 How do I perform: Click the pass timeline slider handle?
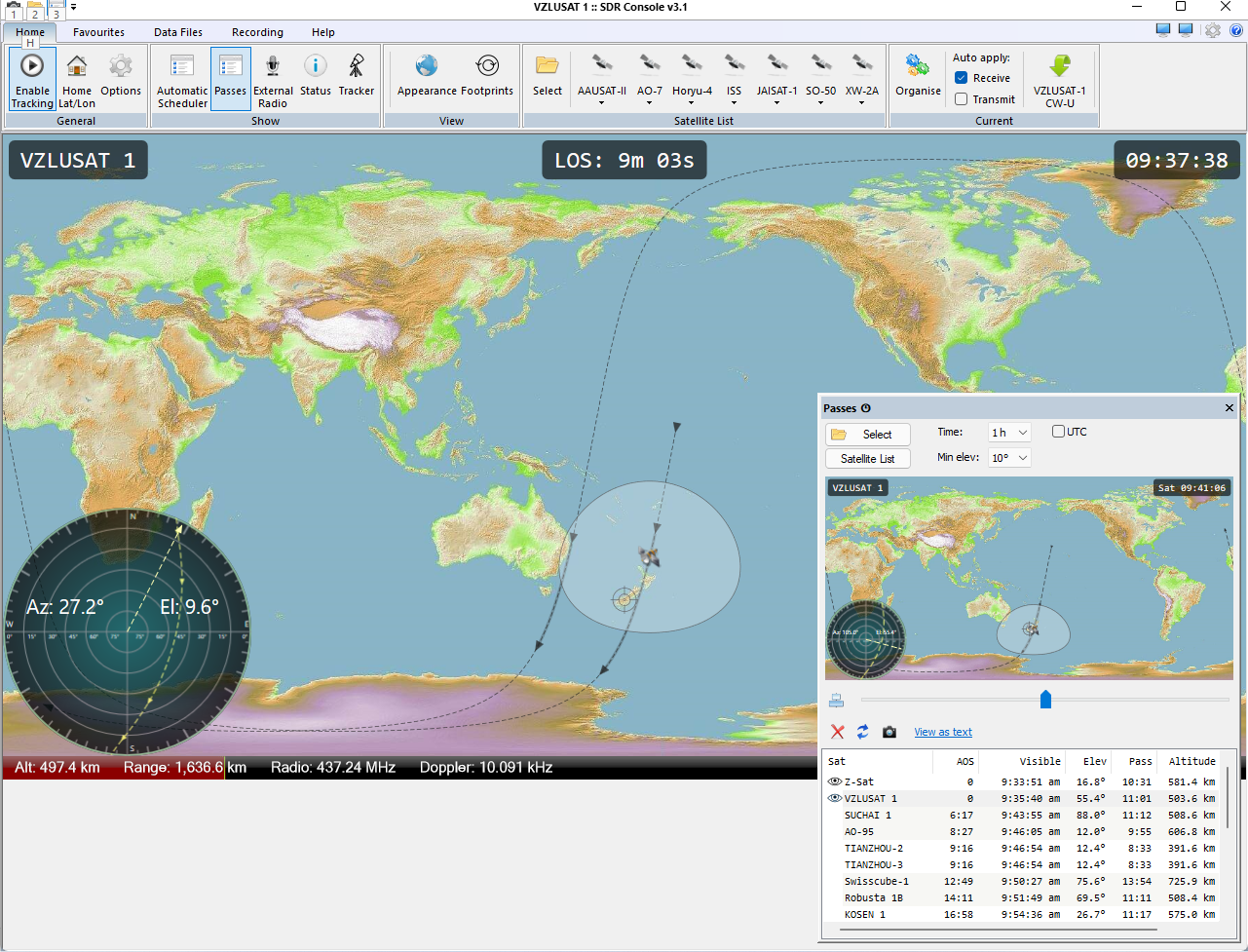click(1045, 700)
